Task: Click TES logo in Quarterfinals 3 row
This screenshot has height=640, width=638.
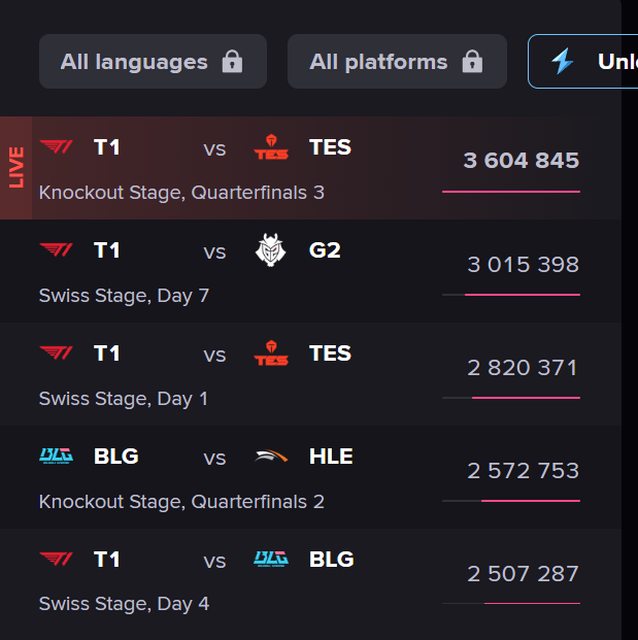Action: click(x=271, y=147)
